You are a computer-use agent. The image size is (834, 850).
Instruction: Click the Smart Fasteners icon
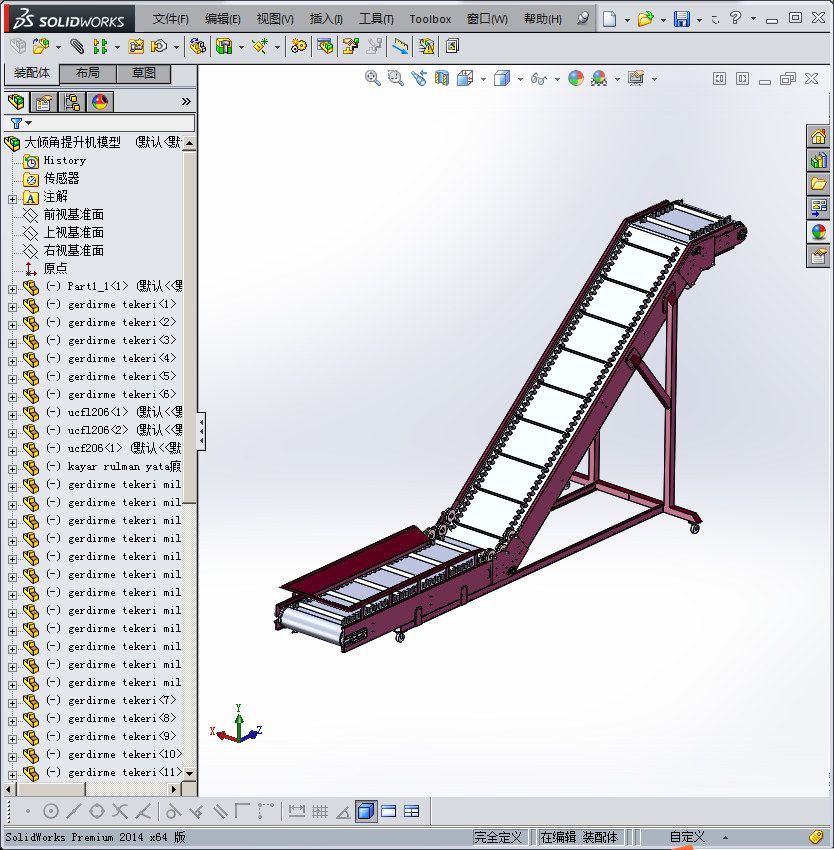coord(136,47)
